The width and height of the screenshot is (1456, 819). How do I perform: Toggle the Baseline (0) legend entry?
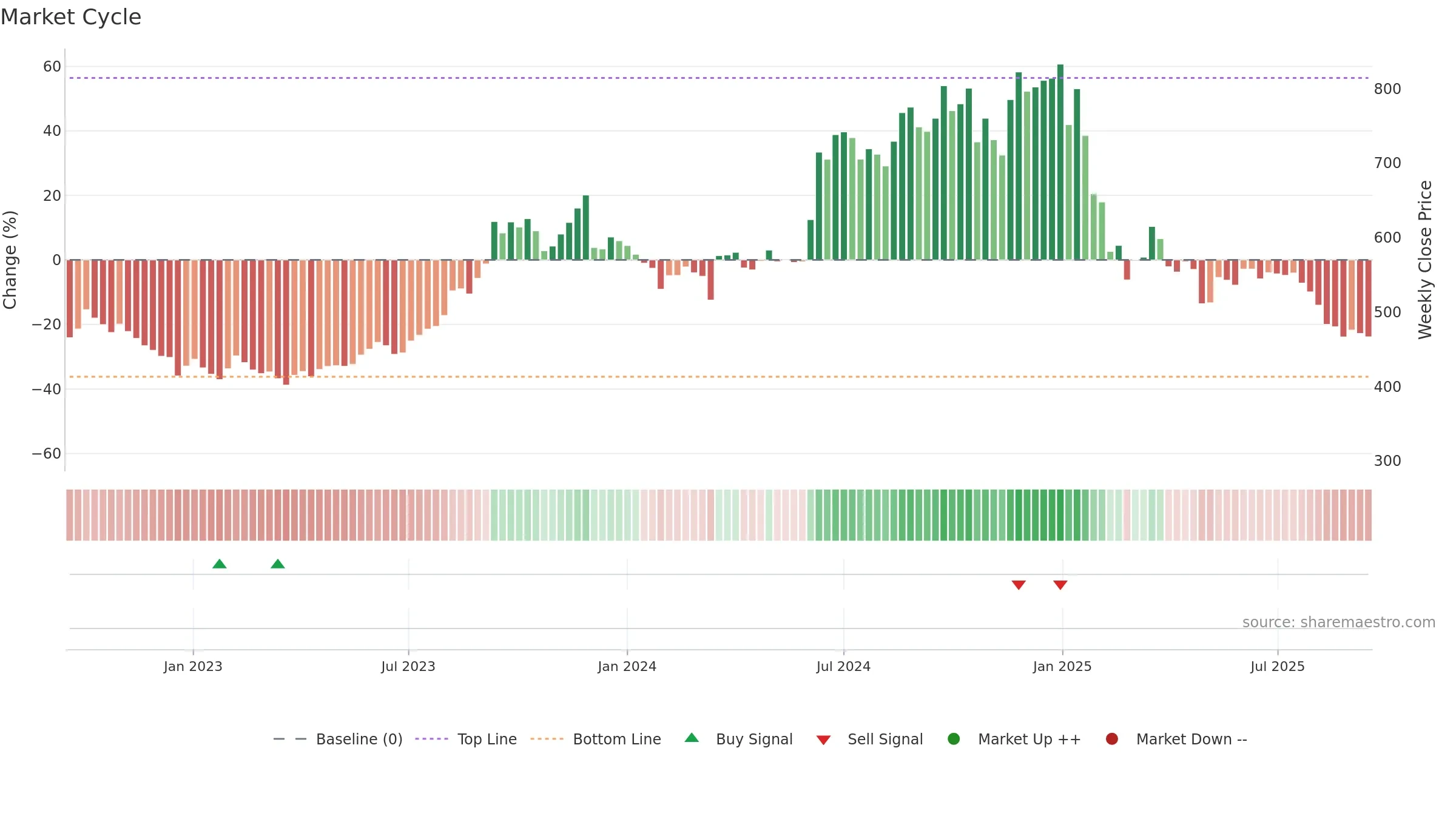338,739
